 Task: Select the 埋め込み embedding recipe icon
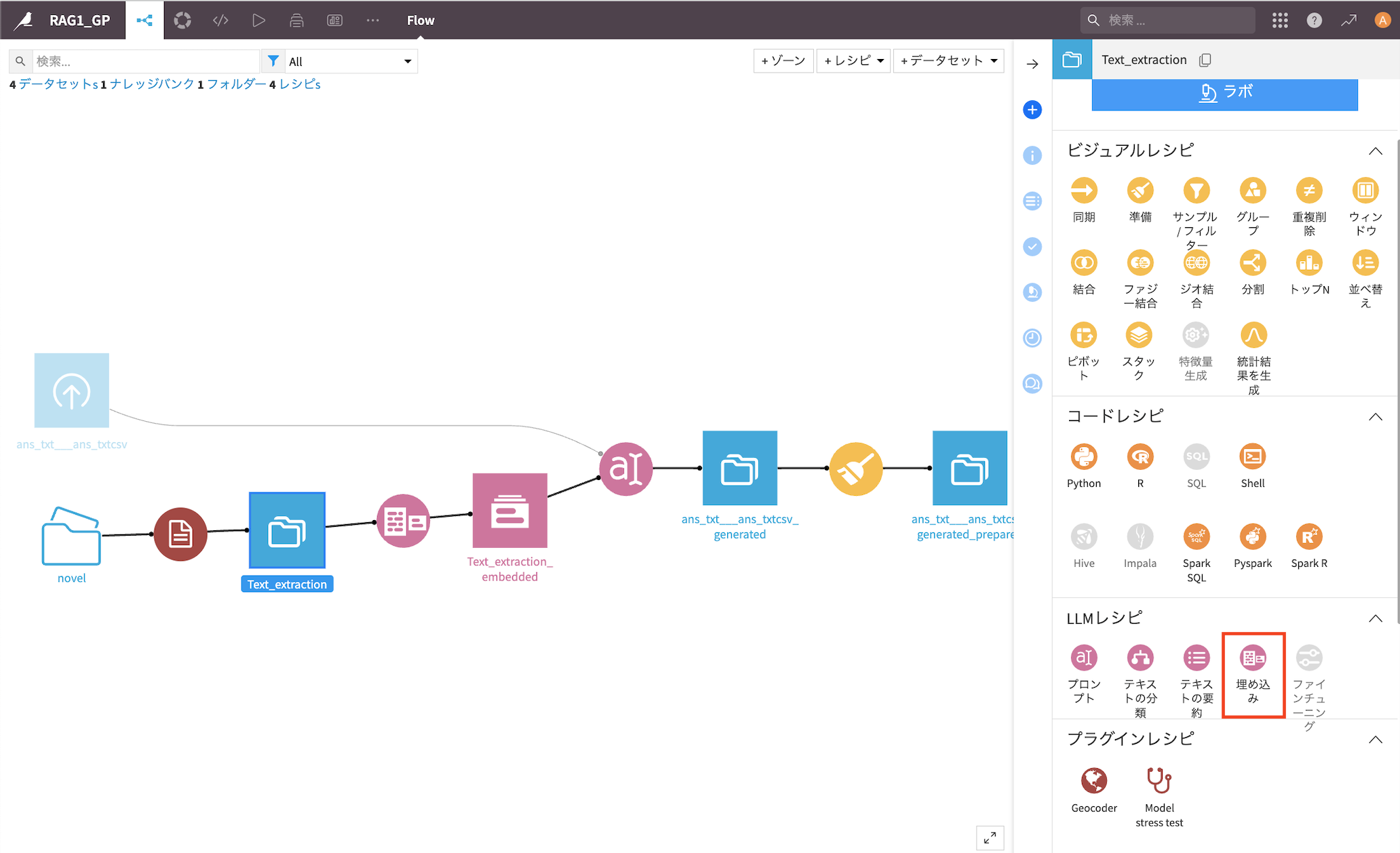(1252, 658)
